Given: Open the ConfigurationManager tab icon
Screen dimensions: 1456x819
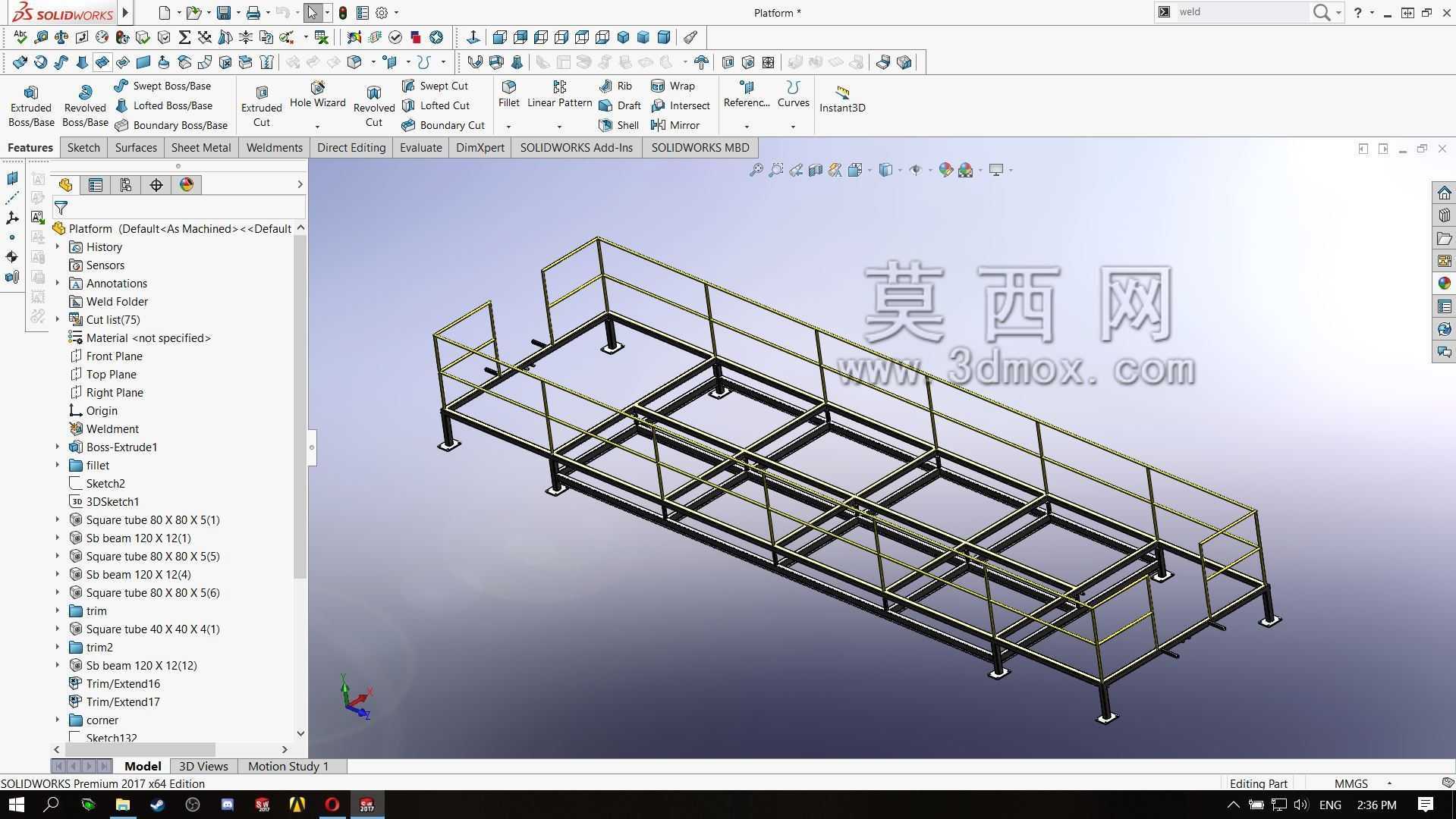Looking at the screenshot, I should point(126,184).
